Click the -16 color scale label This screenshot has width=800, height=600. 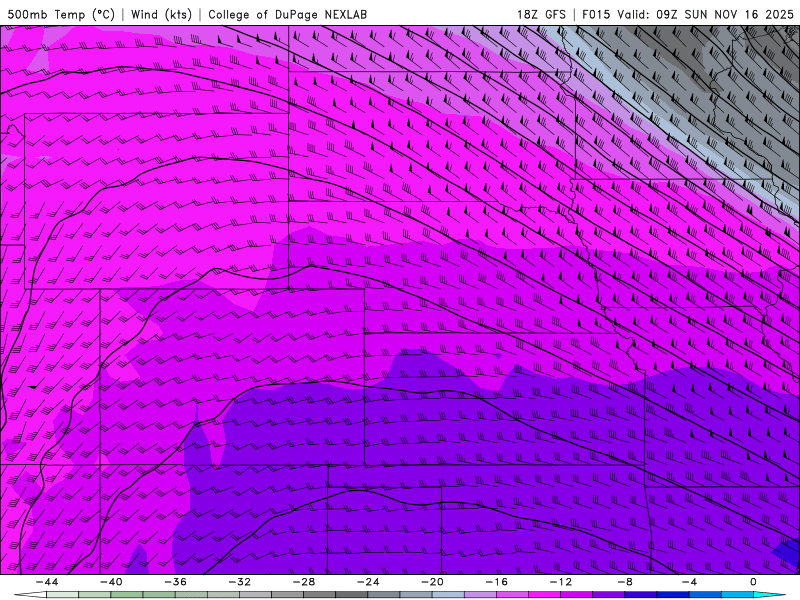click(496, 582)
